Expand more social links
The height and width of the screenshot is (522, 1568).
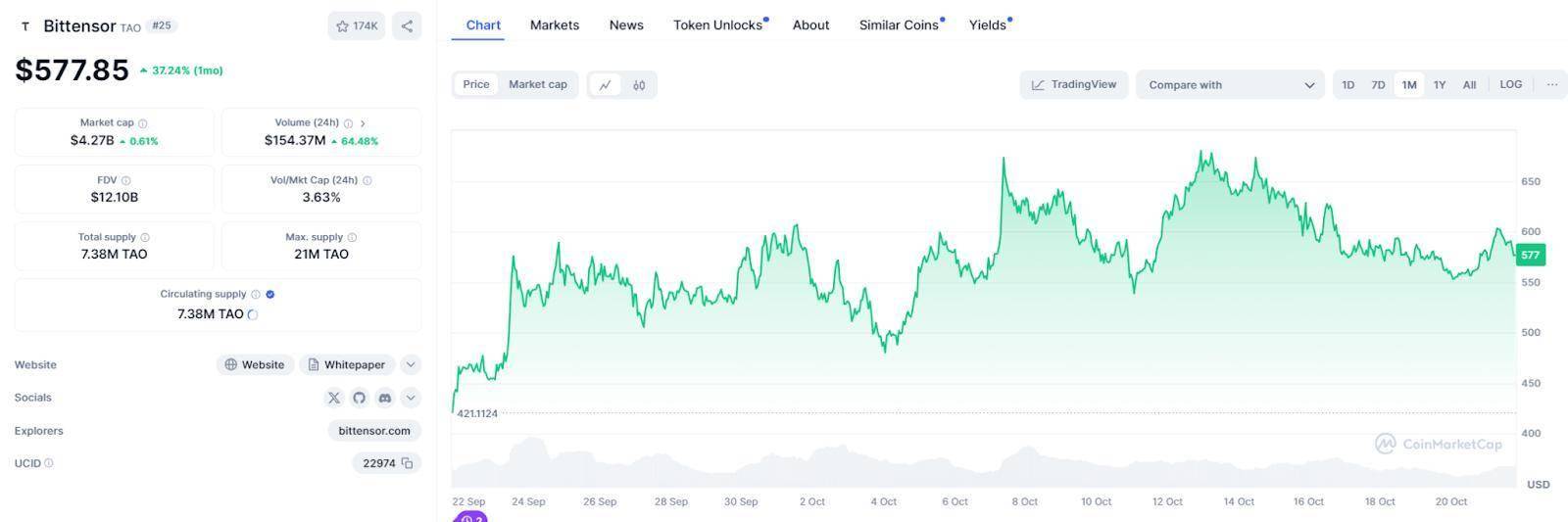(411, 398)
